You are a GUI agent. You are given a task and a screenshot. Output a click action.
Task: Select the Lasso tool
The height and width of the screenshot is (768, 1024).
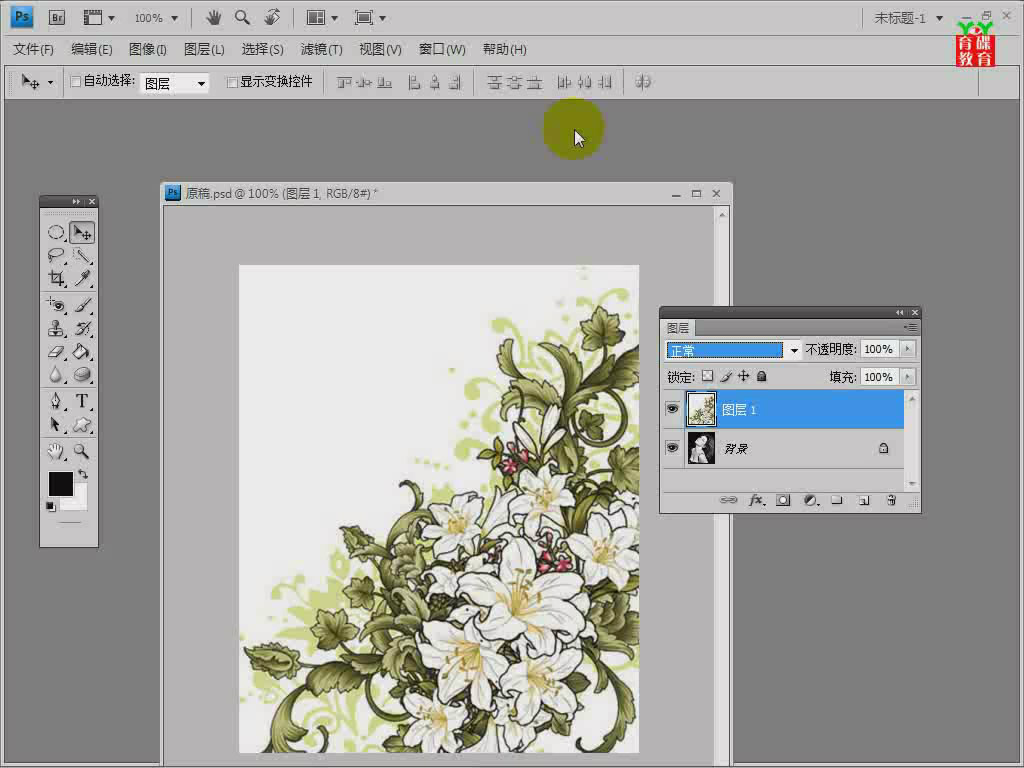click(x=56, y=255)
